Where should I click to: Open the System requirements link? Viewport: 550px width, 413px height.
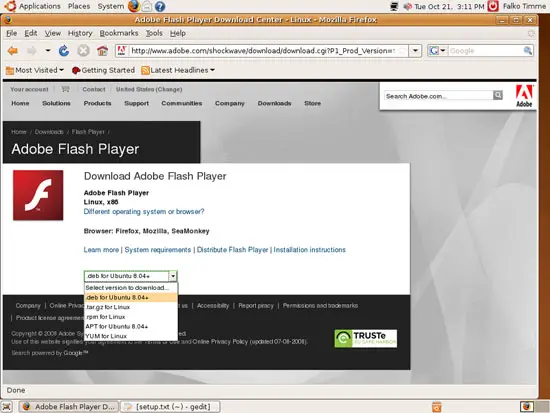pos(158,250)
